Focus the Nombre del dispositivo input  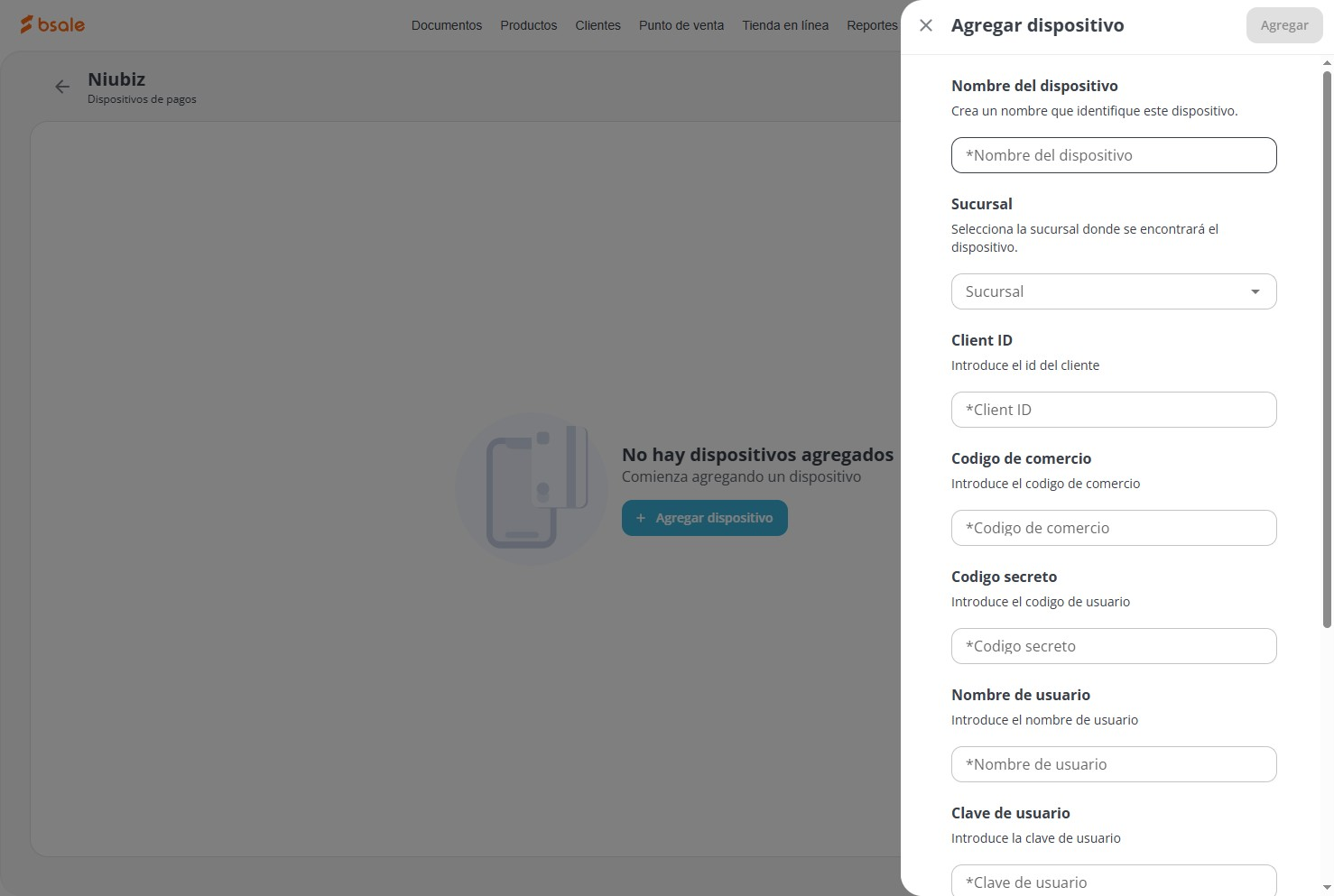coord(1114,155)
